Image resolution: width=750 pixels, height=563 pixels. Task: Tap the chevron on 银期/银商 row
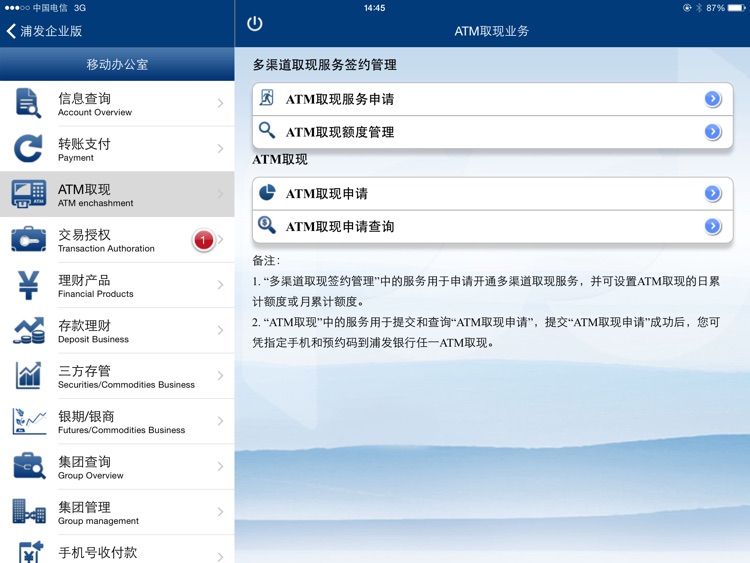coord(220,421)
